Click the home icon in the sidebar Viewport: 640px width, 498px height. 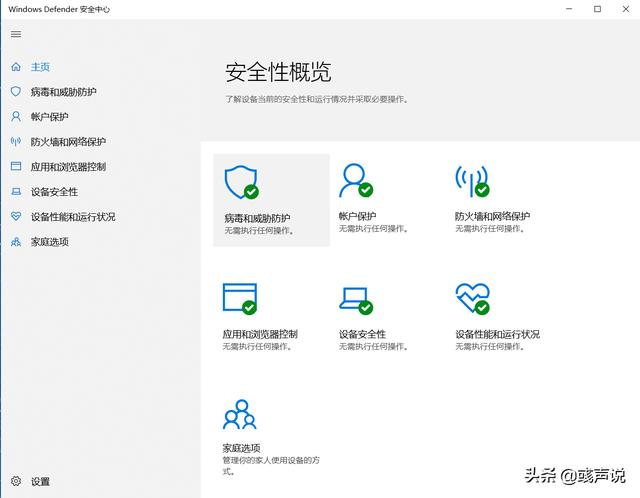pyautogui.click(x=16, y=67)
